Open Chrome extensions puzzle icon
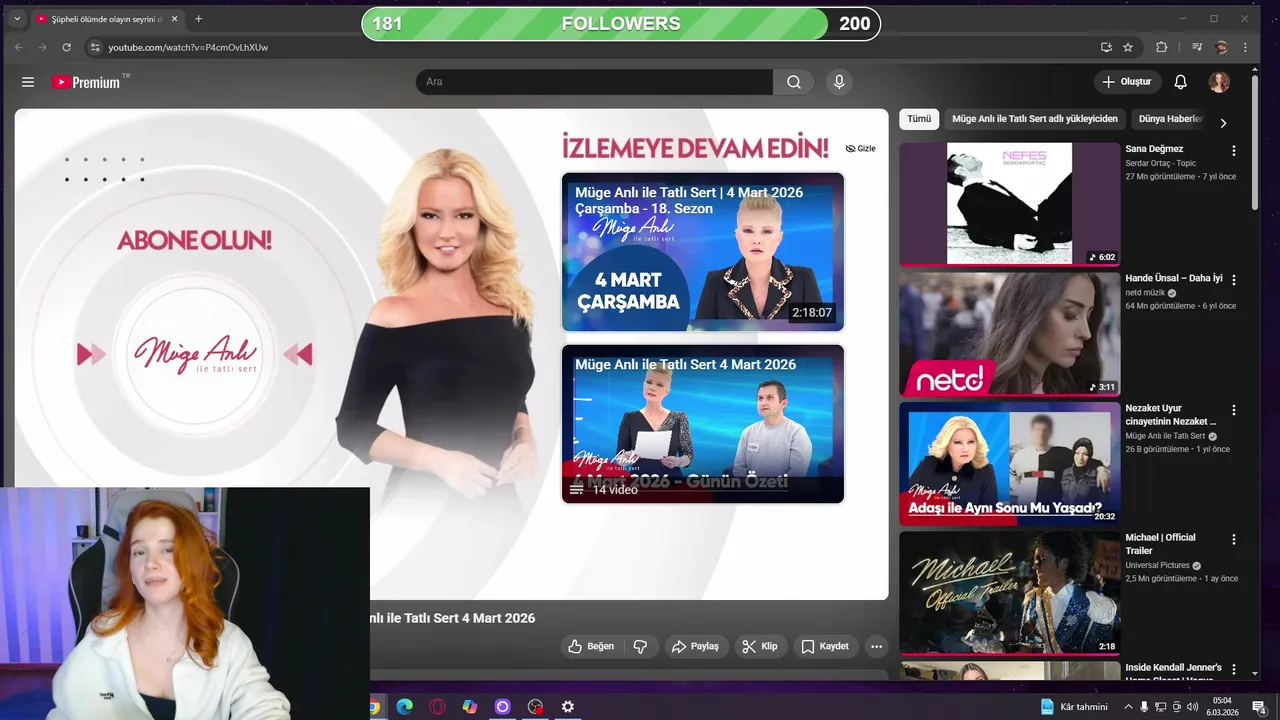The height and width of the screenshot is (720, 1280). click(1161, 47)
